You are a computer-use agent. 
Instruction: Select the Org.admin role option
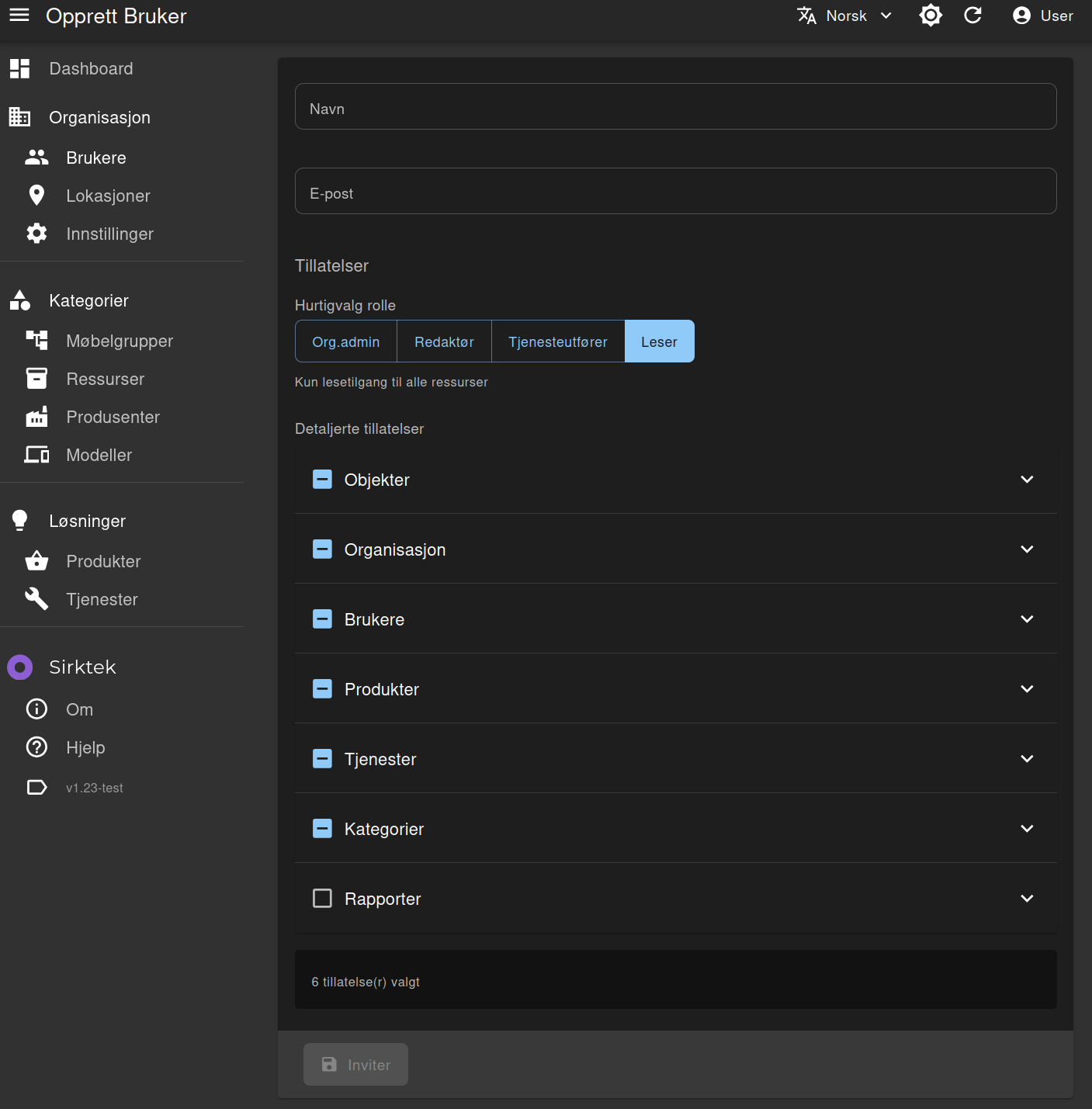345,341
